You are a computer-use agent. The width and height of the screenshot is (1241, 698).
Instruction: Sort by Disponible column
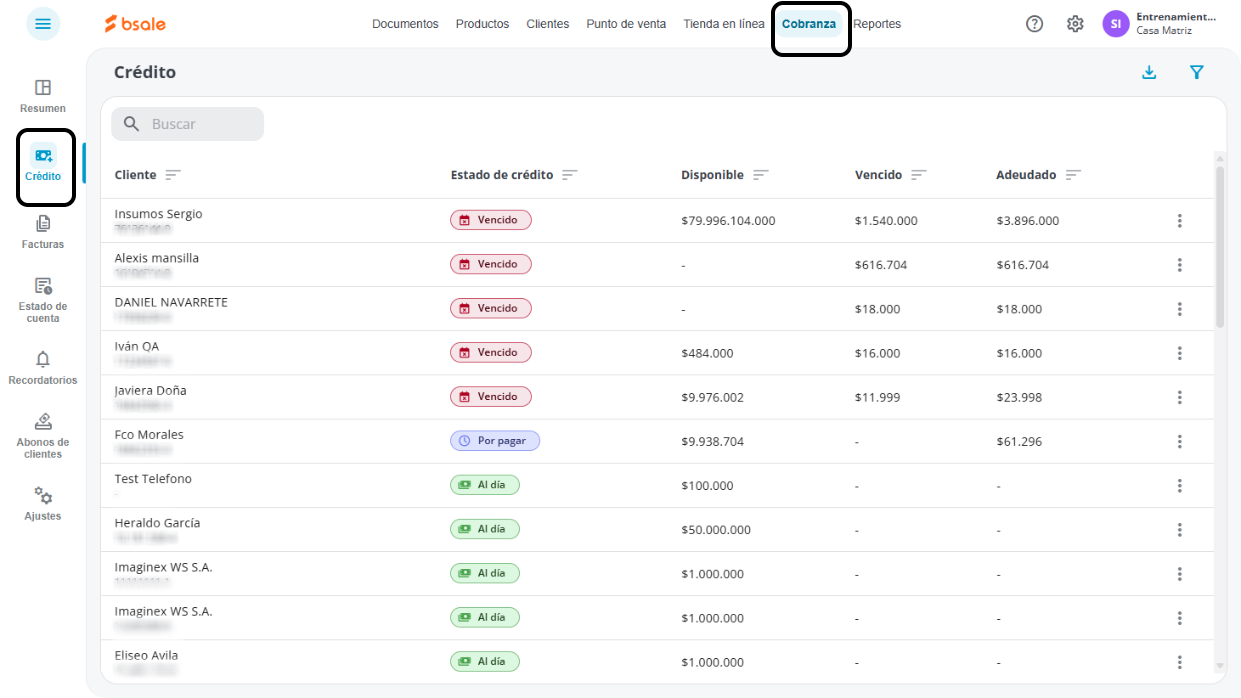[x=761, y=175]
